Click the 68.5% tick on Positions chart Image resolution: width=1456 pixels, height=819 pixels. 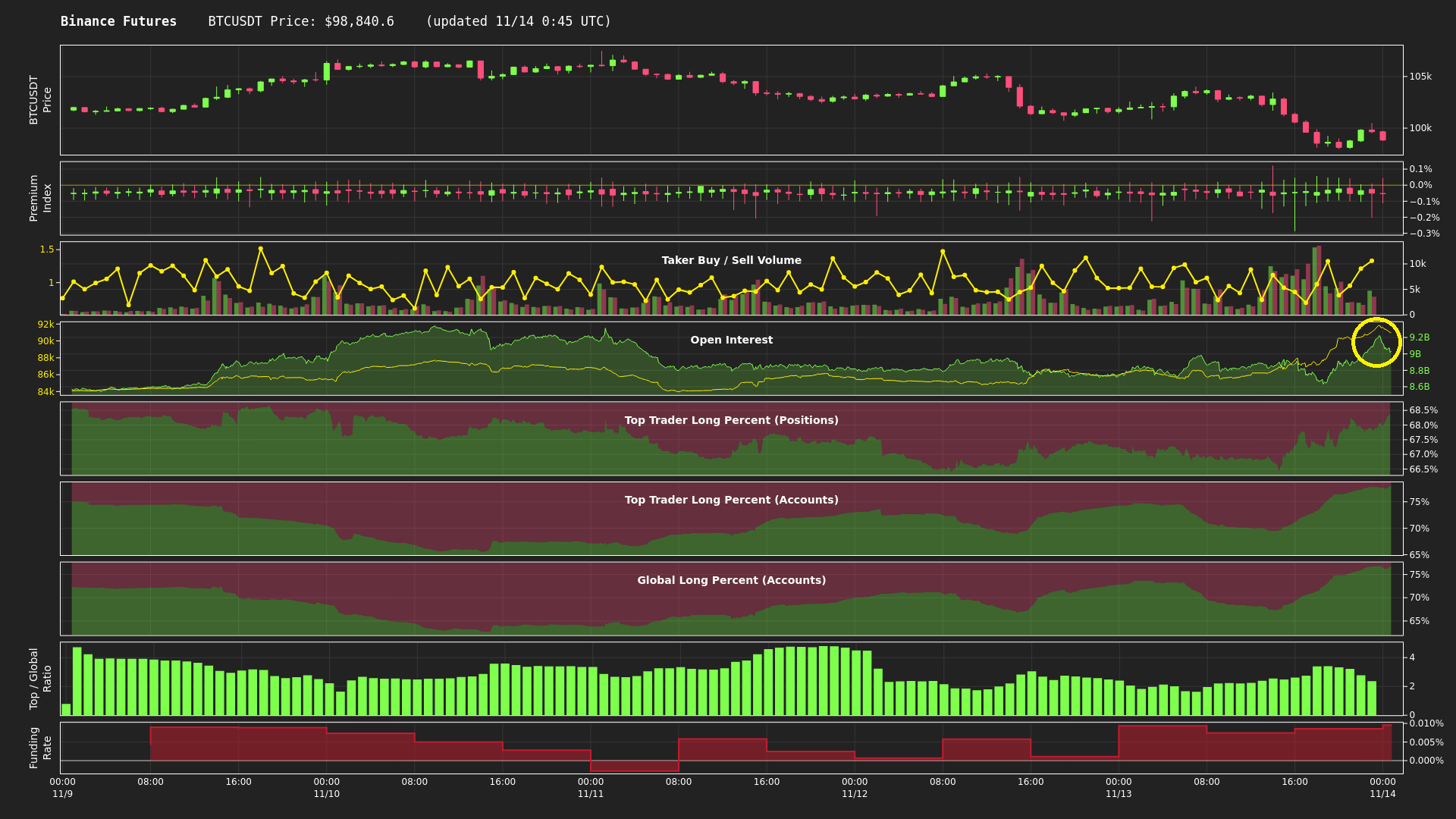tap(1423, 410)
